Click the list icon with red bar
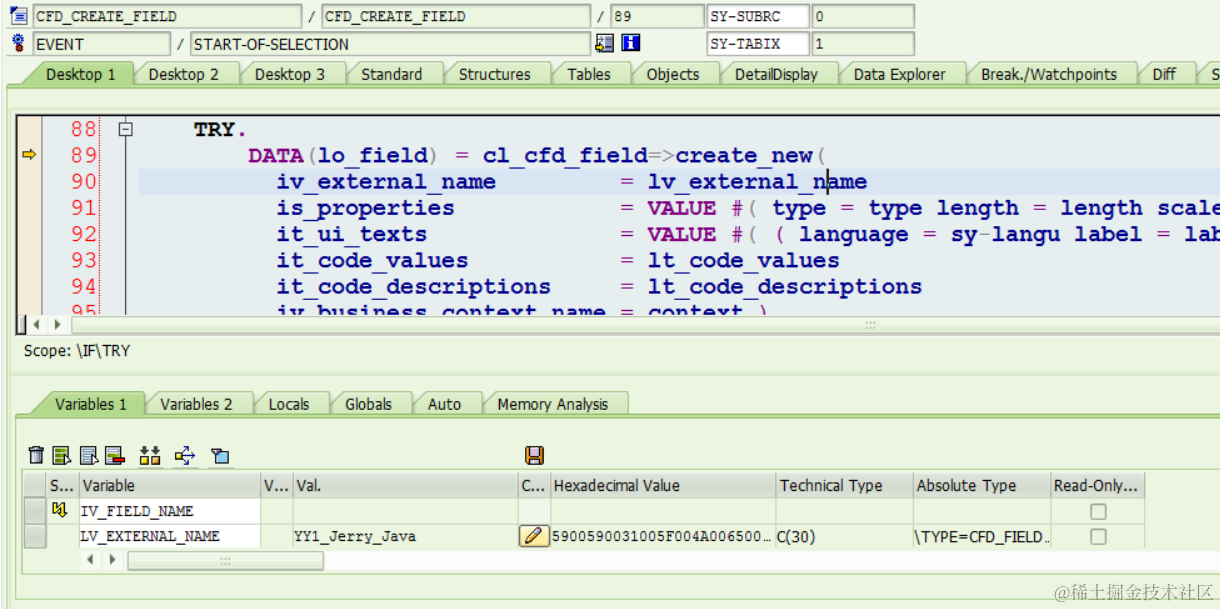Image resolution: width=1220 pixels, height=609 pixels. (x=114, y=456)
